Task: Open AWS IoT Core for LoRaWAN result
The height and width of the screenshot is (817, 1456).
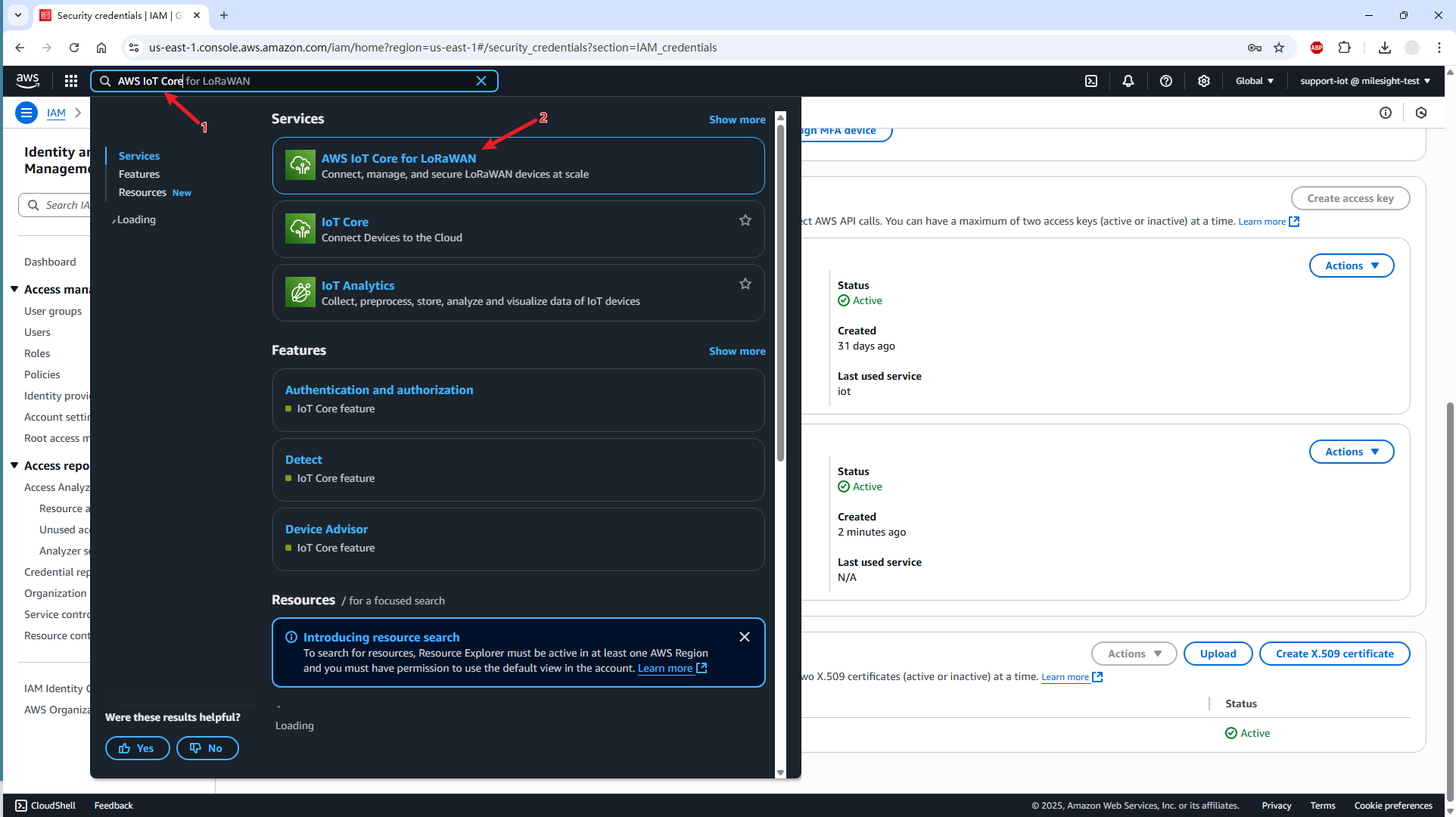Action: coord(399,158)
